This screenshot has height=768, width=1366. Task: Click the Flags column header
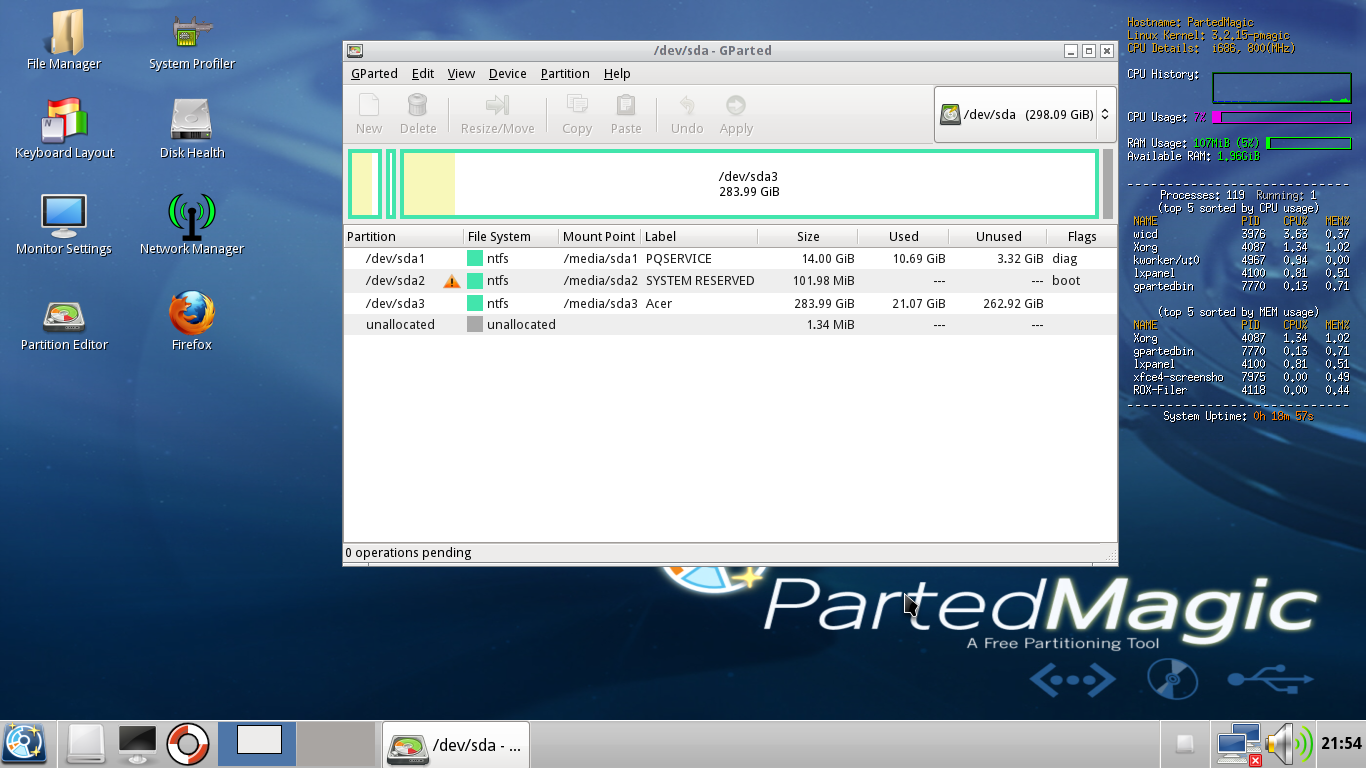[1082, 237]
